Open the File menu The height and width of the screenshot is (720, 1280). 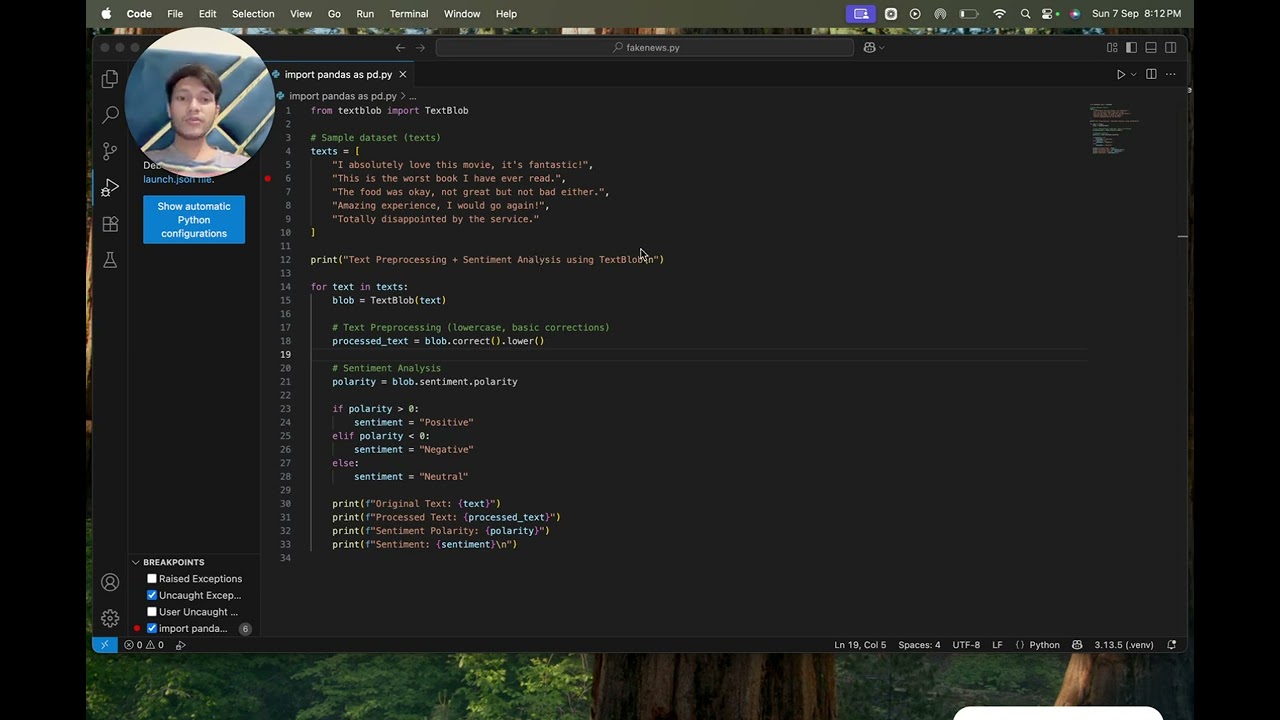point(175,14)
